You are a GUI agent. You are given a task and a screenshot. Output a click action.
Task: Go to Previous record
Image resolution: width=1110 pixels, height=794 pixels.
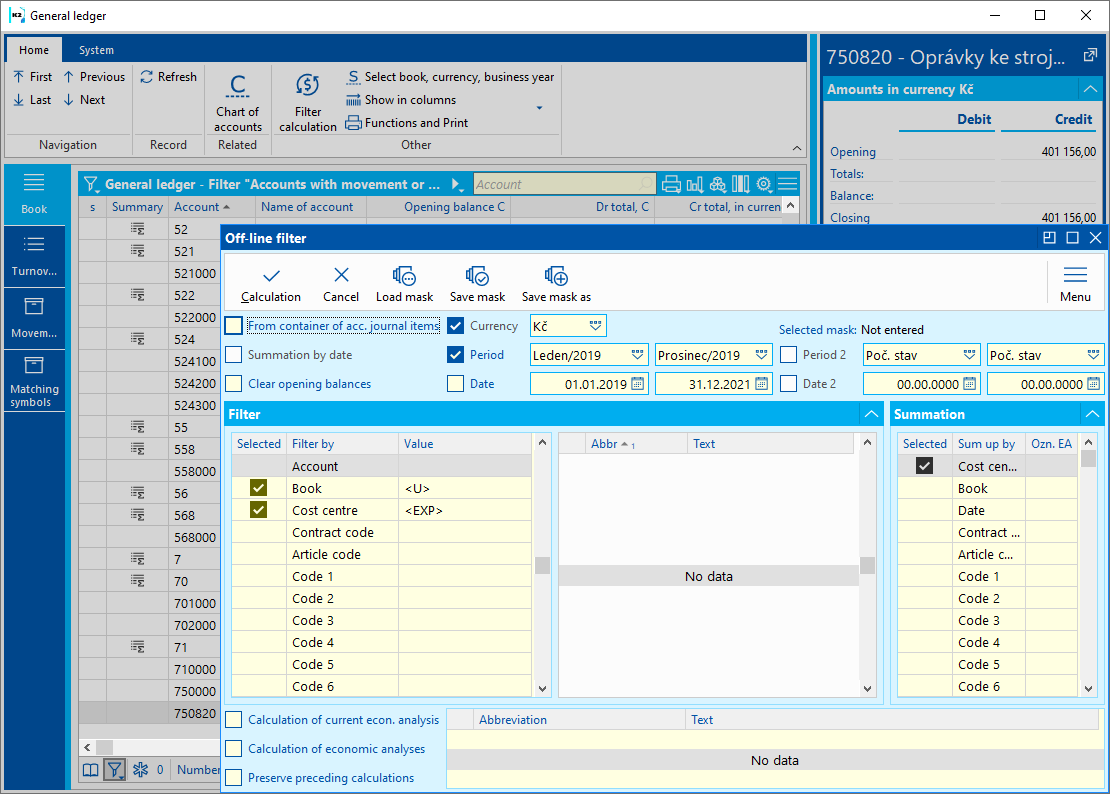(94, 76)
